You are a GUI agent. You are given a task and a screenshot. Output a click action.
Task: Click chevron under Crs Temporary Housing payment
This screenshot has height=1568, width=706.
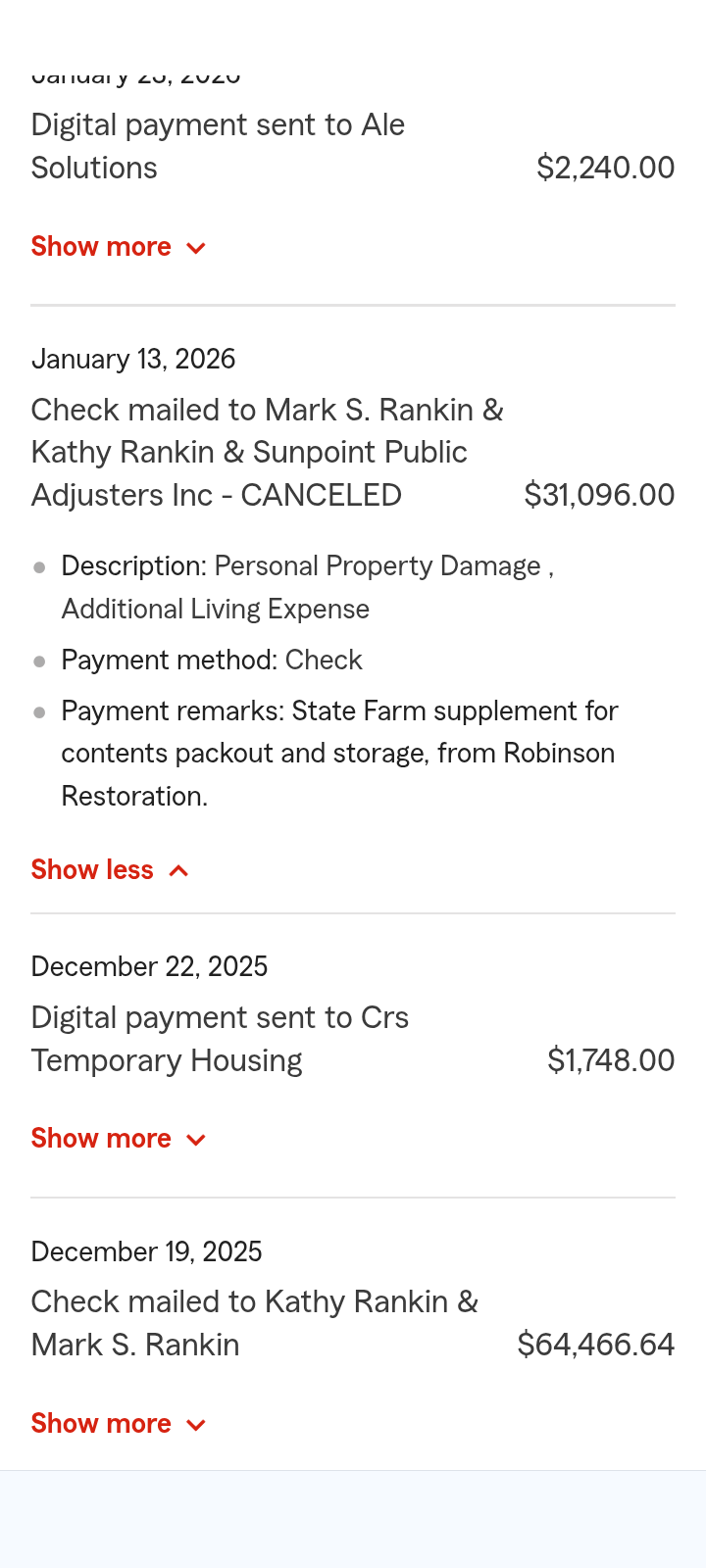(x=196, y=1140)
